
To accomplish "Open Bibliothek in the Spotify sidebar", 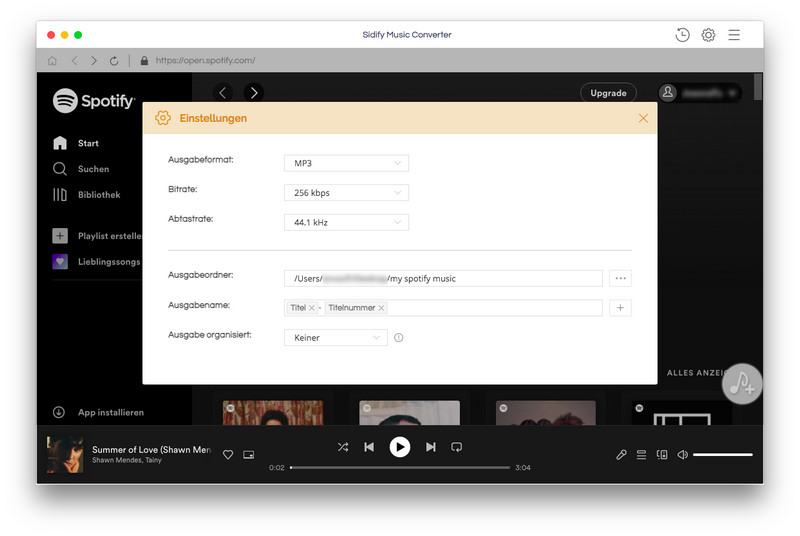I will click(87, 194).
